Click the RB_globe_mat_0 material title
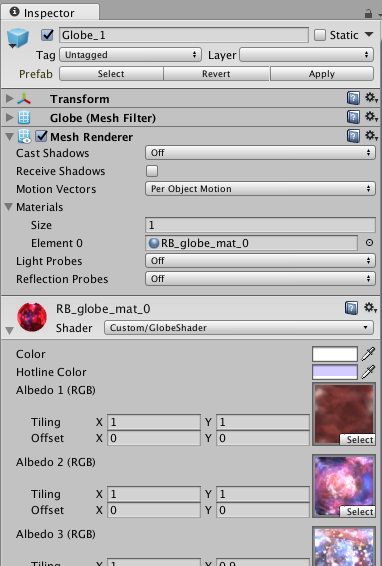This screenshot has height=566, width=382. (x=103, y=309)
